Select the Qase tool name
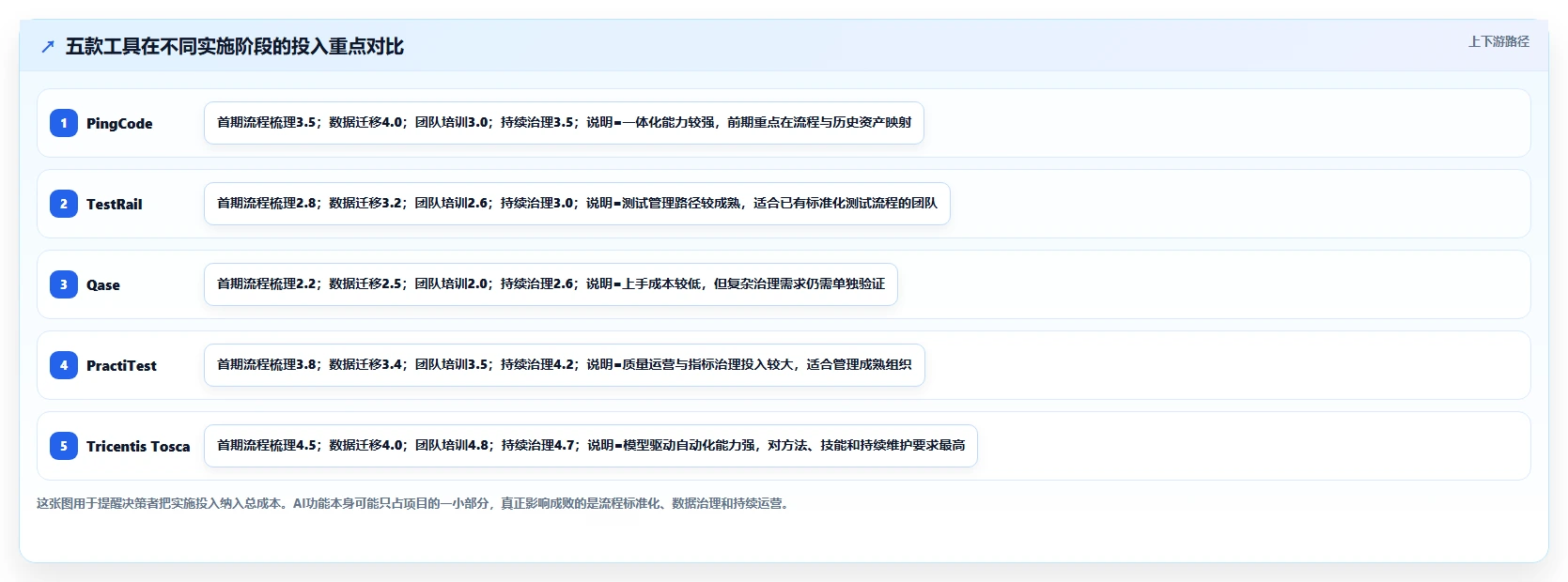The width and height of the screenshot is (1568, 582). coord(103,285)
